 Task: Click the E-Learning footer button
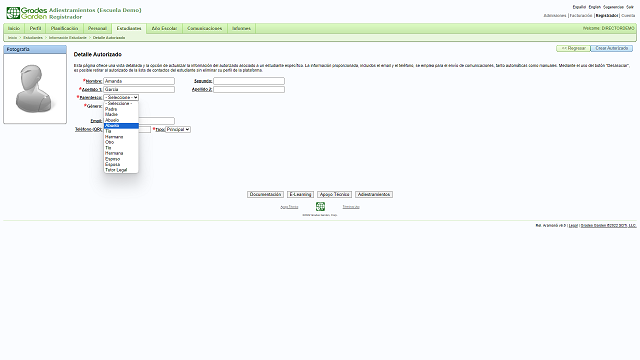300,195
